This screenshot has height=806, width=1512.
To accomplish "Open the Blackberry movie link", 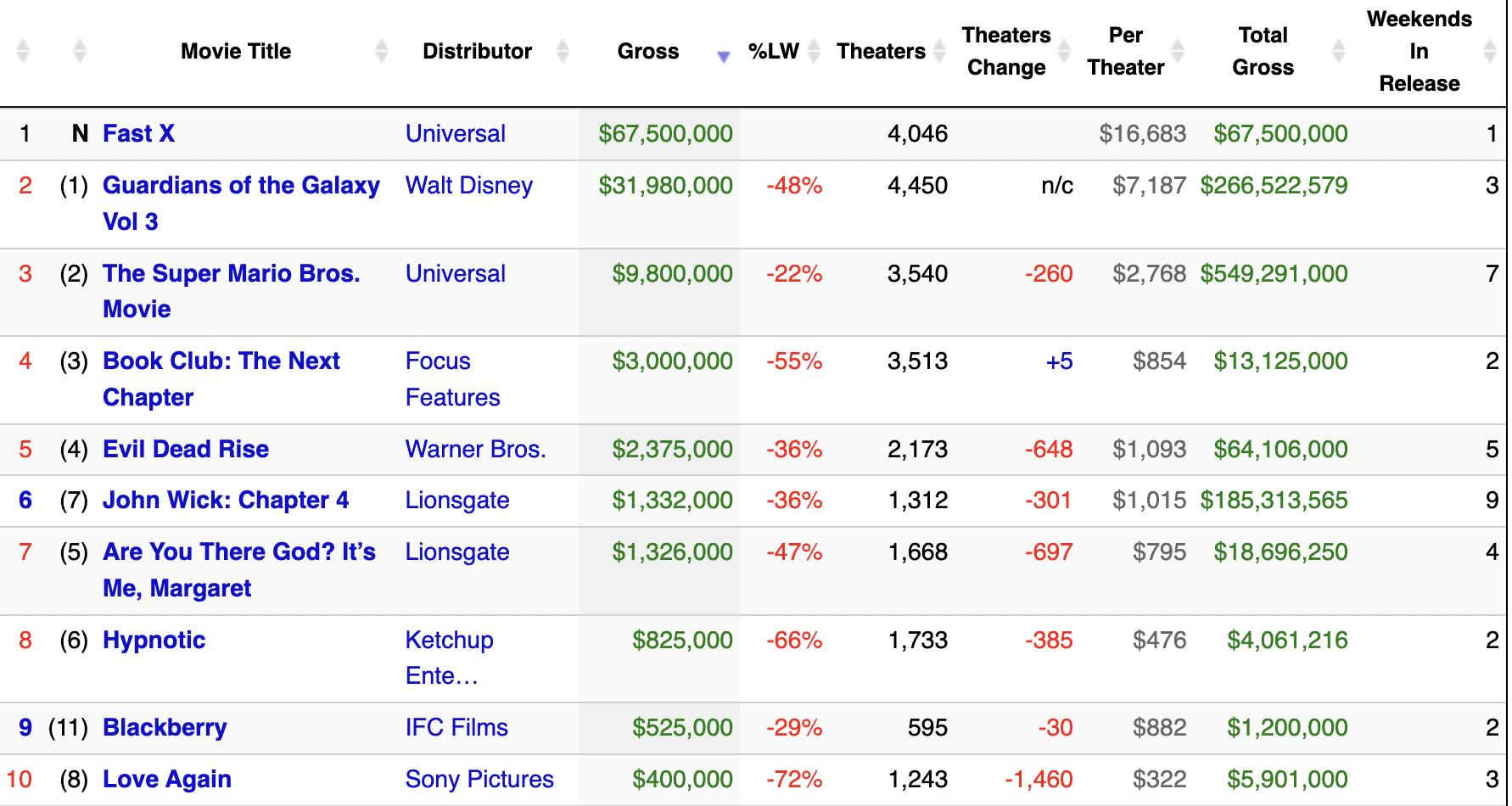I will pyautogui.click(x=165, y=728).
